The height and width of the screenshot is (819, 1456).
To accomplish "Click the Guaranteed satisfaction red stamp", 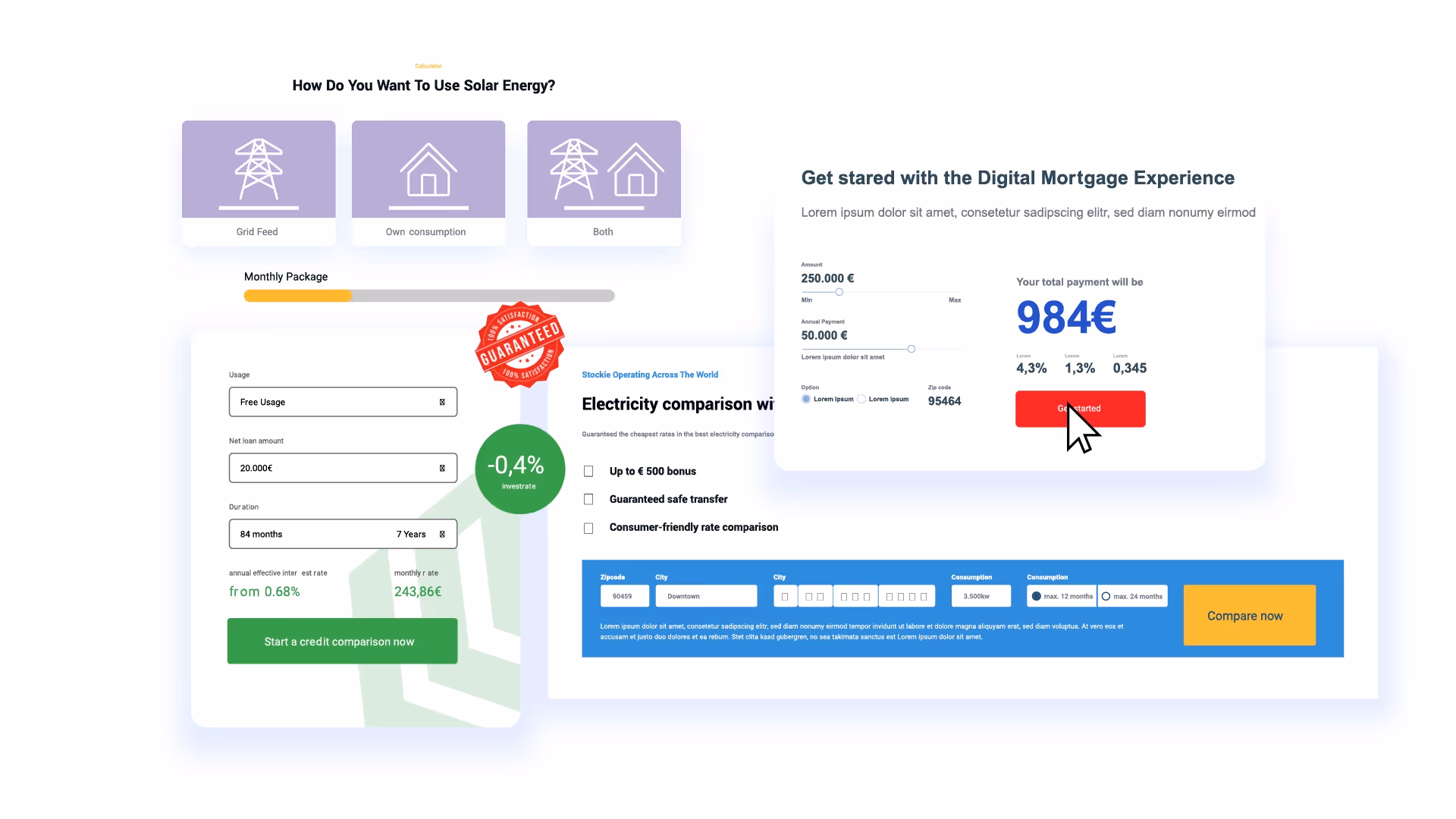I will click(x=520, y=346).
